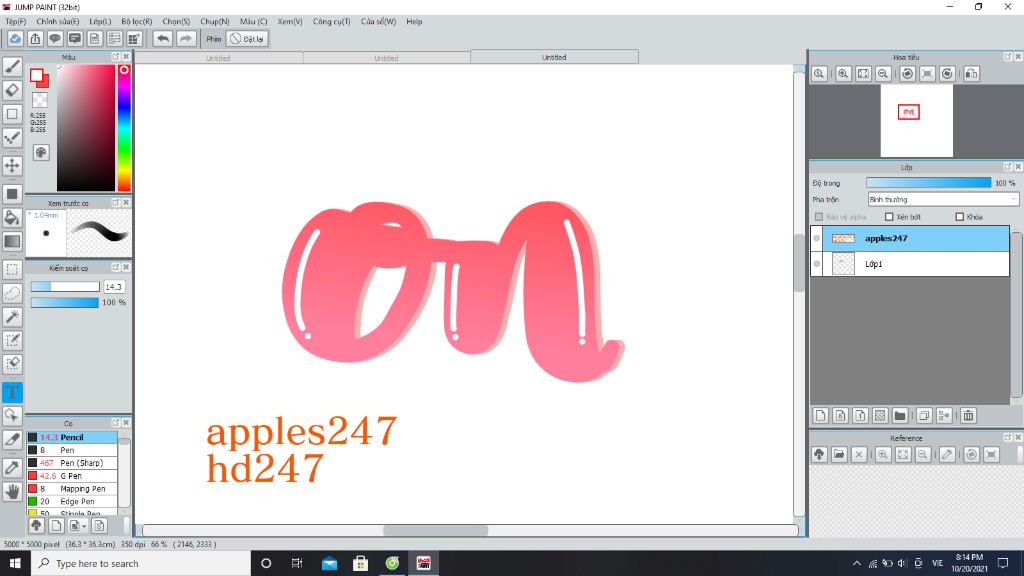
Task: Select the Lasso selection tool
Action: (12, 293)
